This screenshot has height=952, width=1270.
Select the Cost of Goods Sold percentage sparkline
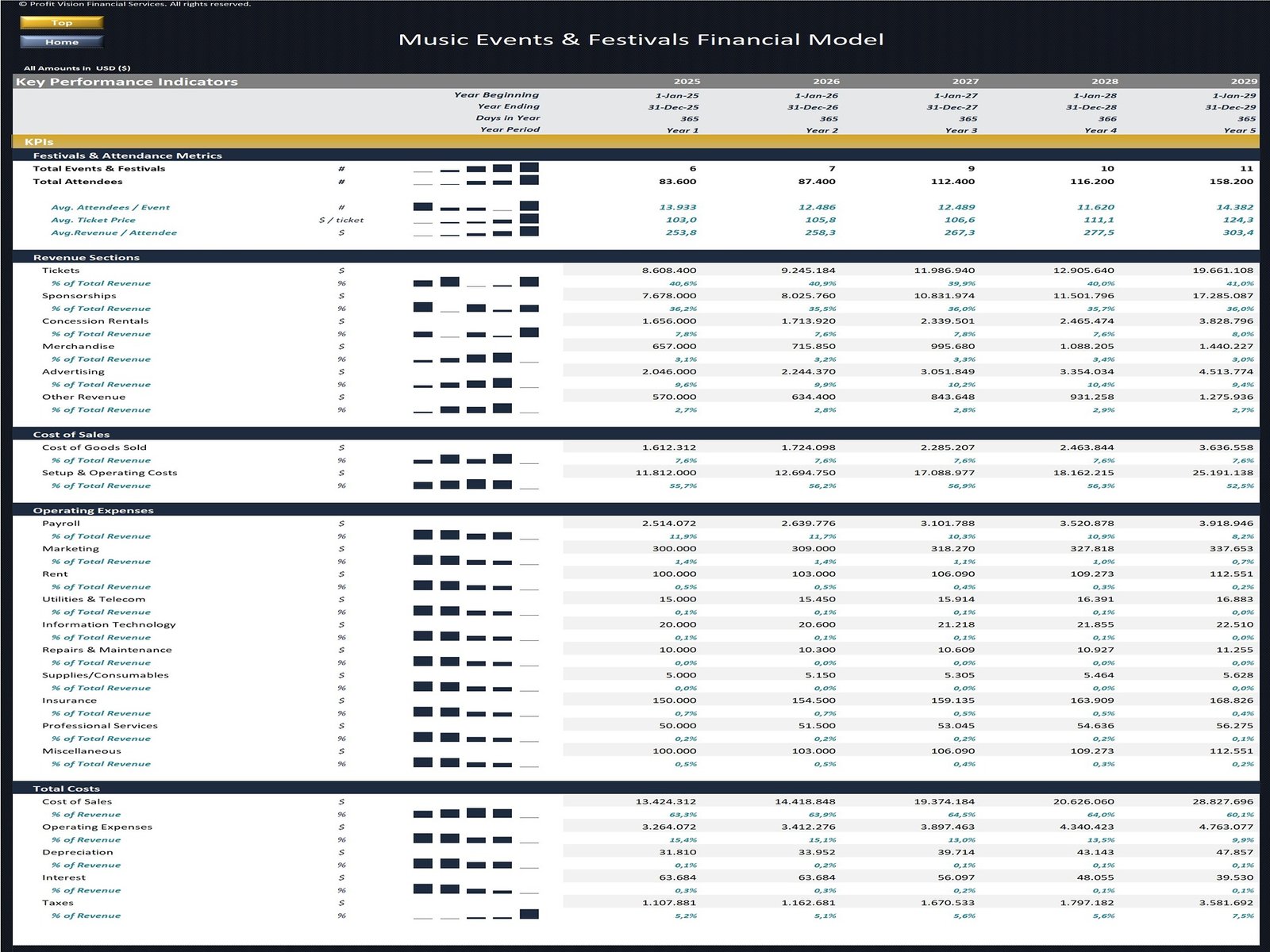pos(475,459)
